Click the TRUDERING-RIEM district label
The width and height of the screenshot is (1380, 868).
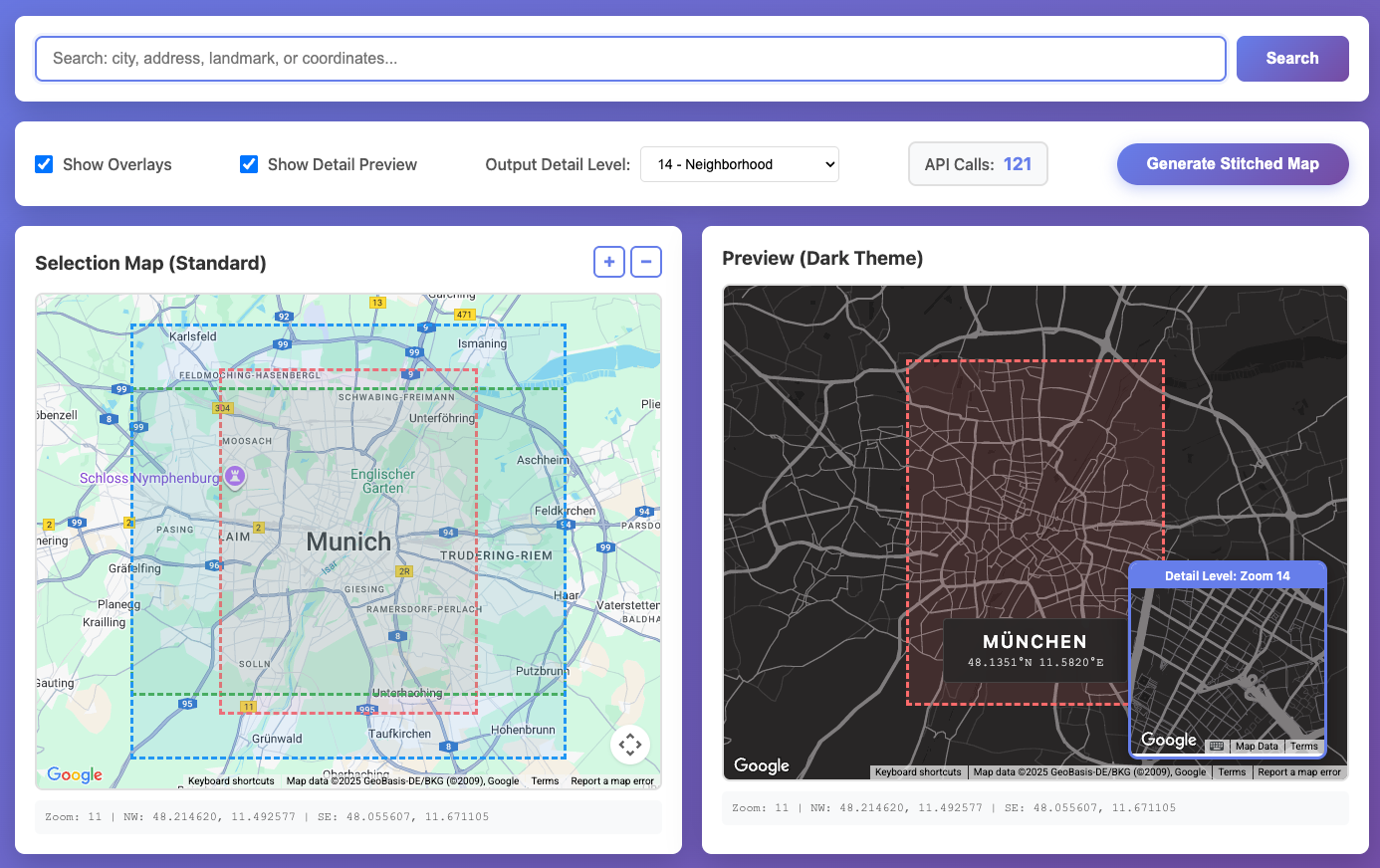[x=496, y=555]
